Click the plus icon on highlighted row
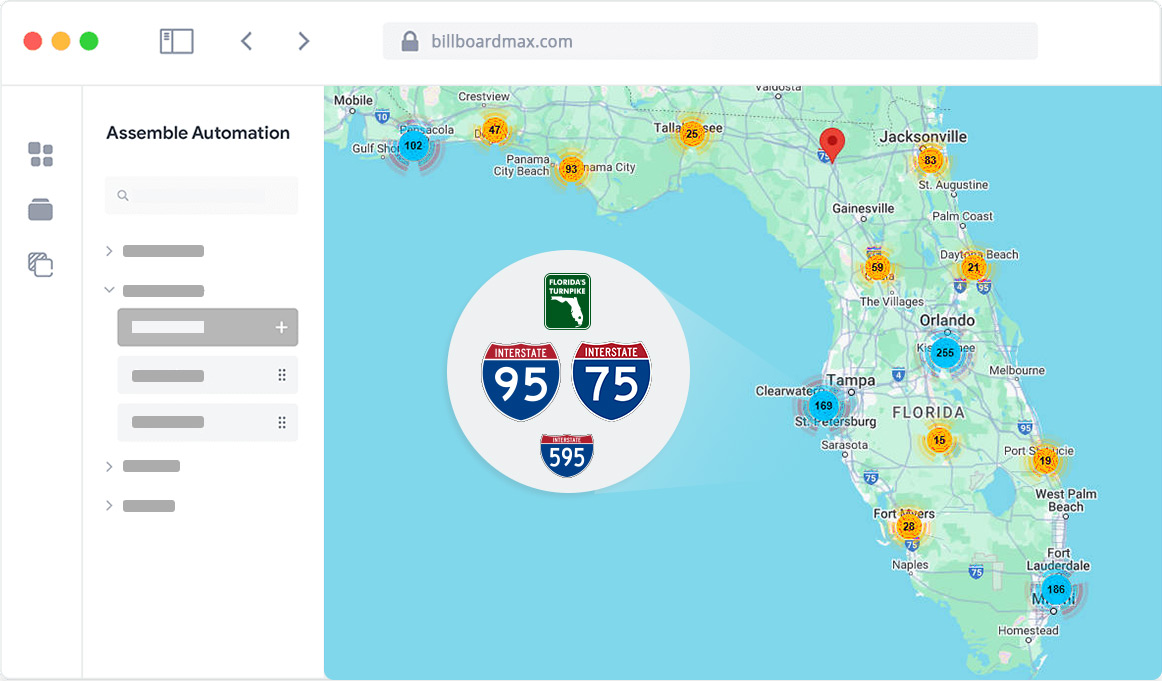1162x681 pixels. pyautogui.click(x=282, y=328)
